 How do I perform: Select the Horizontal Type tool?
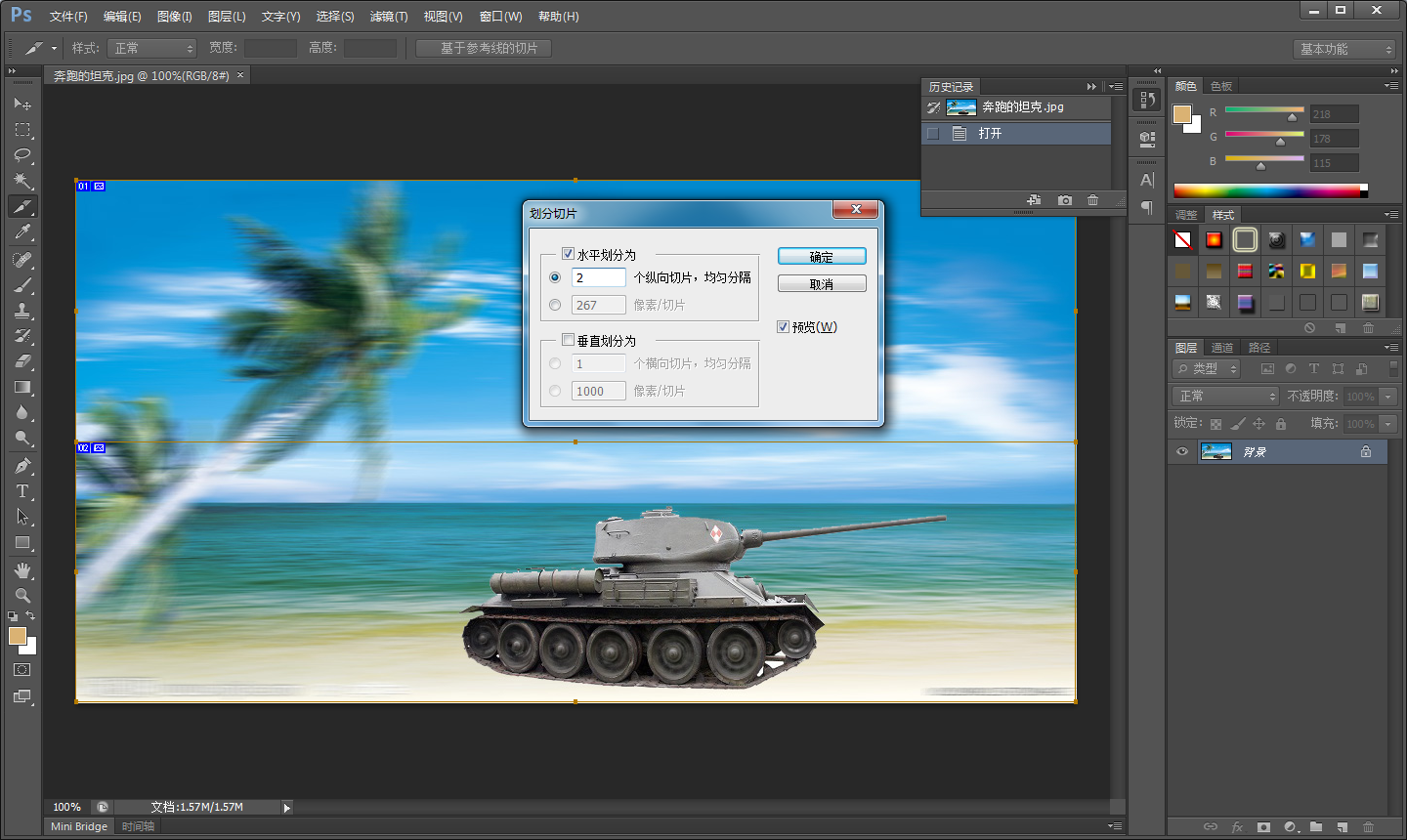pos(22,491)
